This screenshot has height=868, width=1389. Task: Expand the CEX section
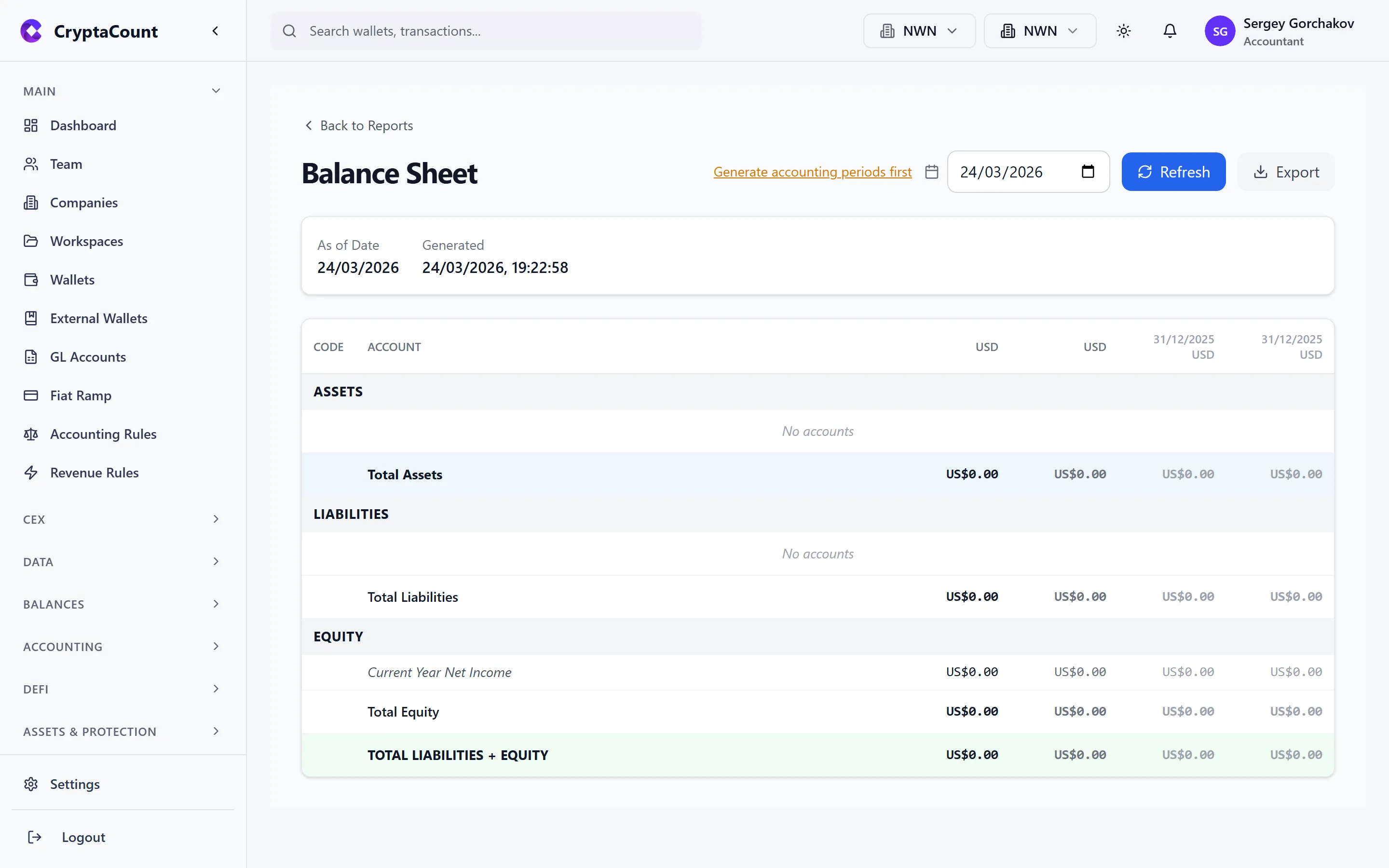pyautogui.click(x=121, y=519)
